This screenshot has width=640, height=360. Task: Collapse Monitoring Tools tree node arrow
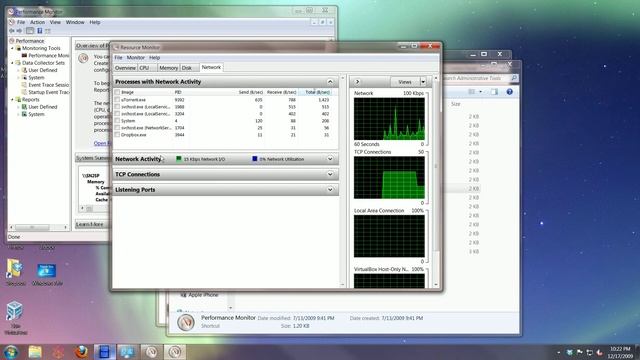[x=12, y=48]
